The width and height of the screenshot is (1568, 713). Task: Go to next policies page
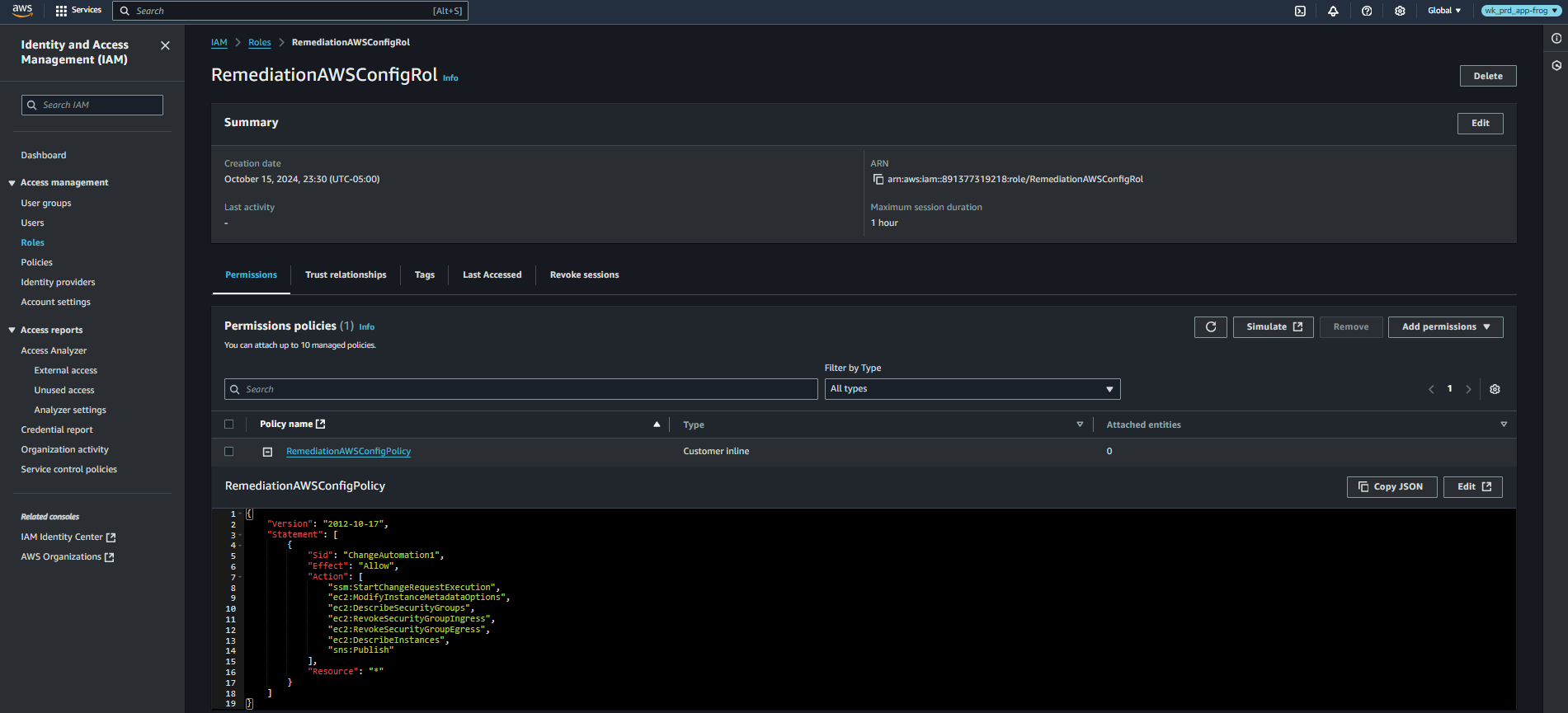(x=1468, y=389)
